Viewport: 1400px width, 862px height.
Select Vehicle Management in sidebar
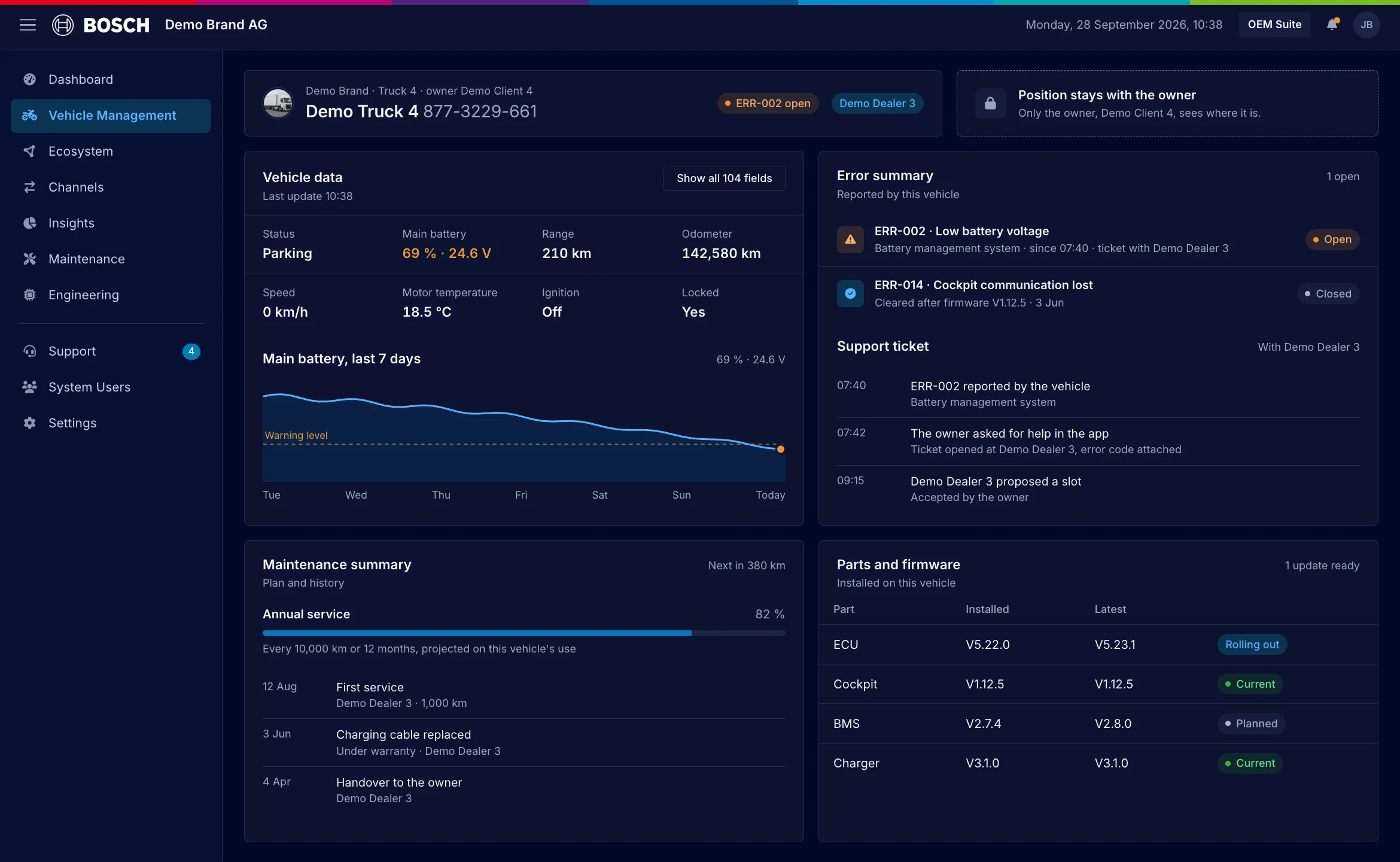coord(111,116)
